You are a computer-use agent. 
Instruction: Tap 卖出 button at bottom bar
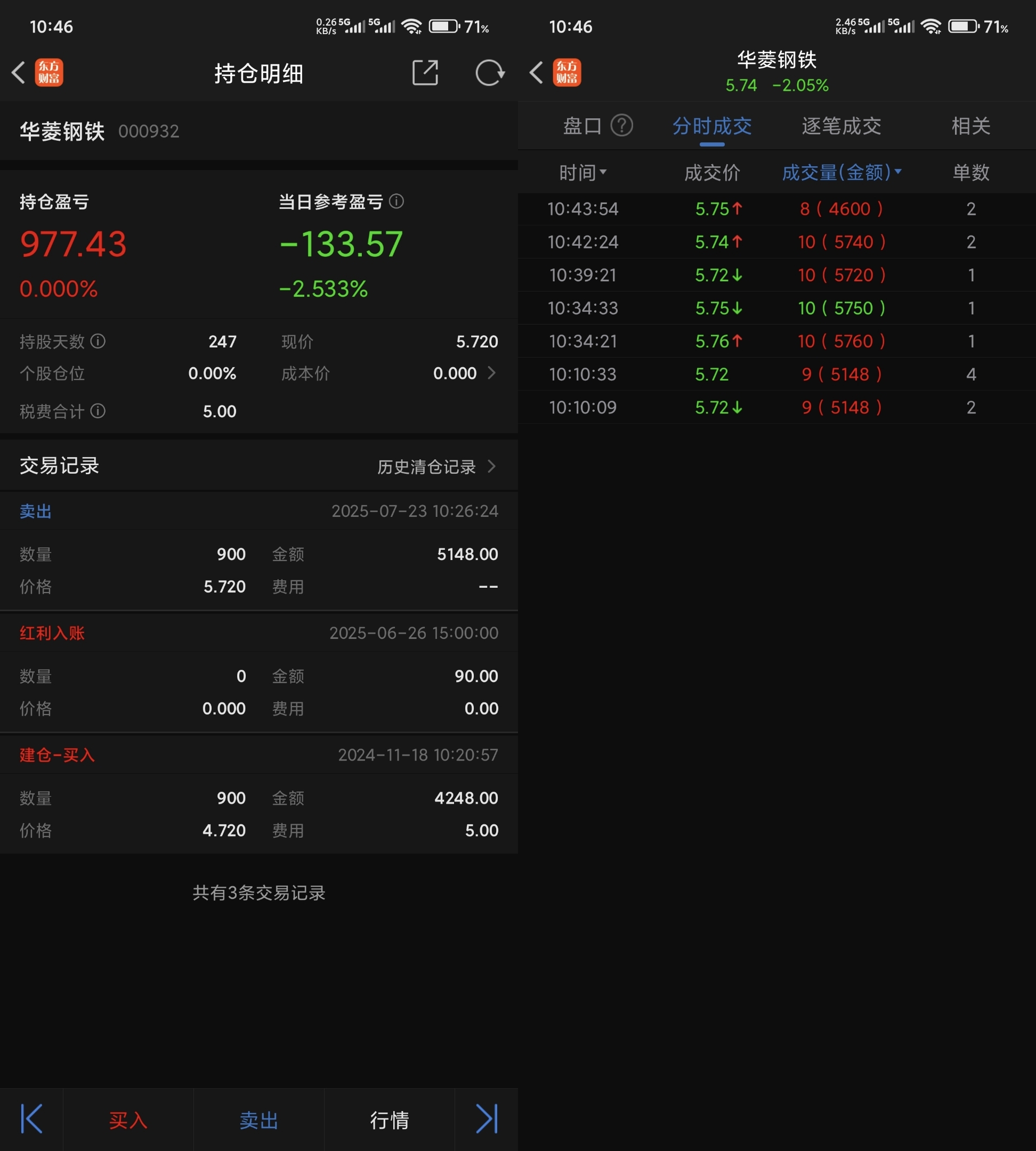pos(259,1120)
